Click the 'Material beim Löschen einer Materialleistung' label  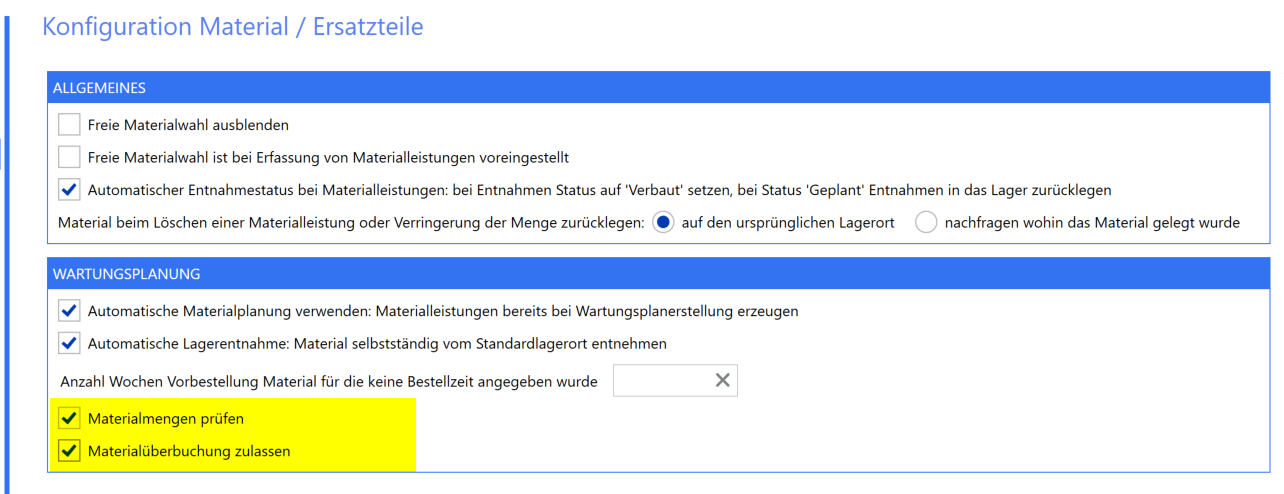pos(352,223)
